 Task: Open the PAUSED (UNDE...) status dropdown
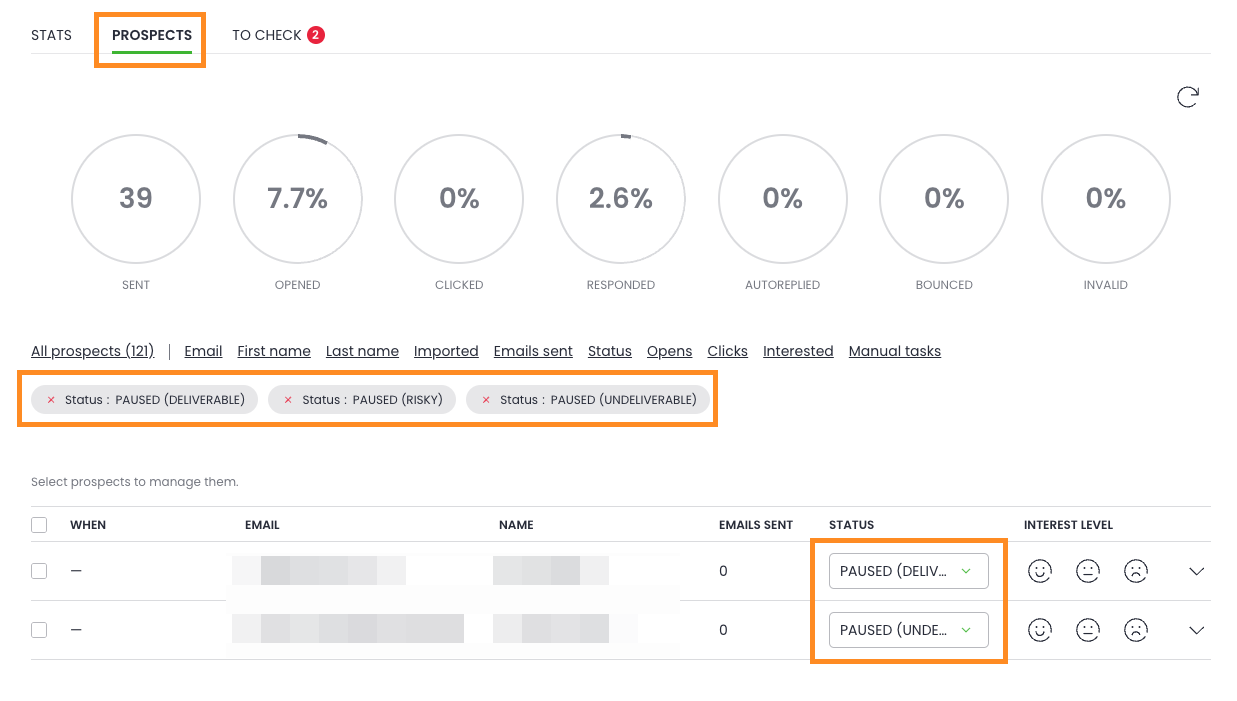point(908,630)
